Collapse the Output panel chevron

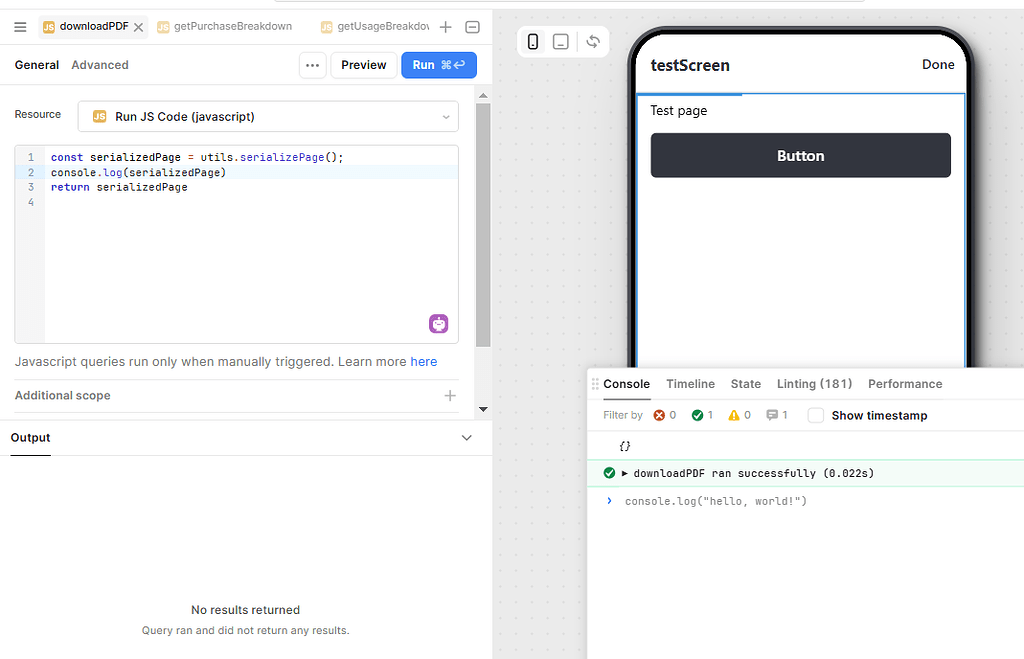[466, 437]
